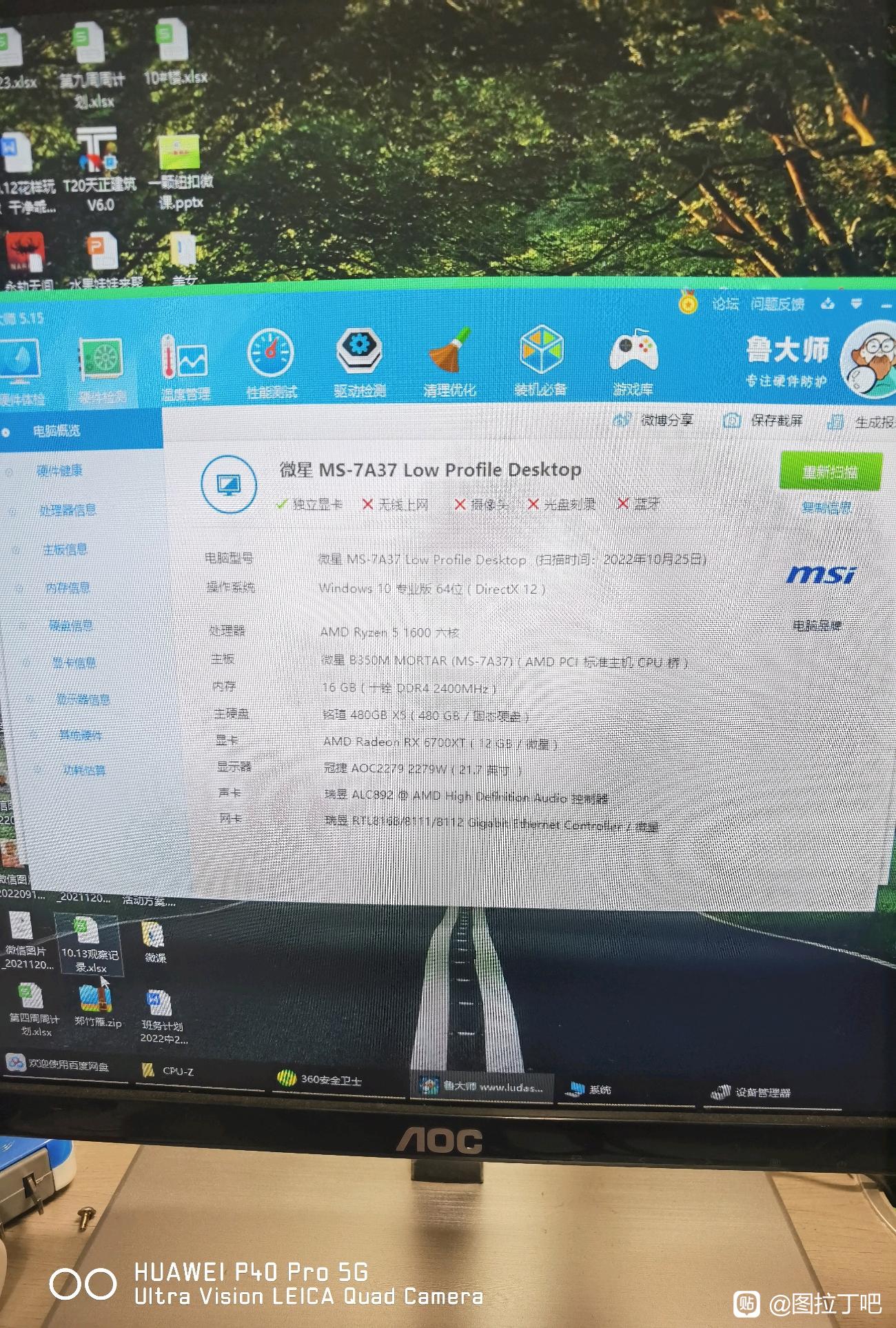Open 硬盘信息 in the sidebar
This screenshot has height=1328, width=896.
(70, 626)
